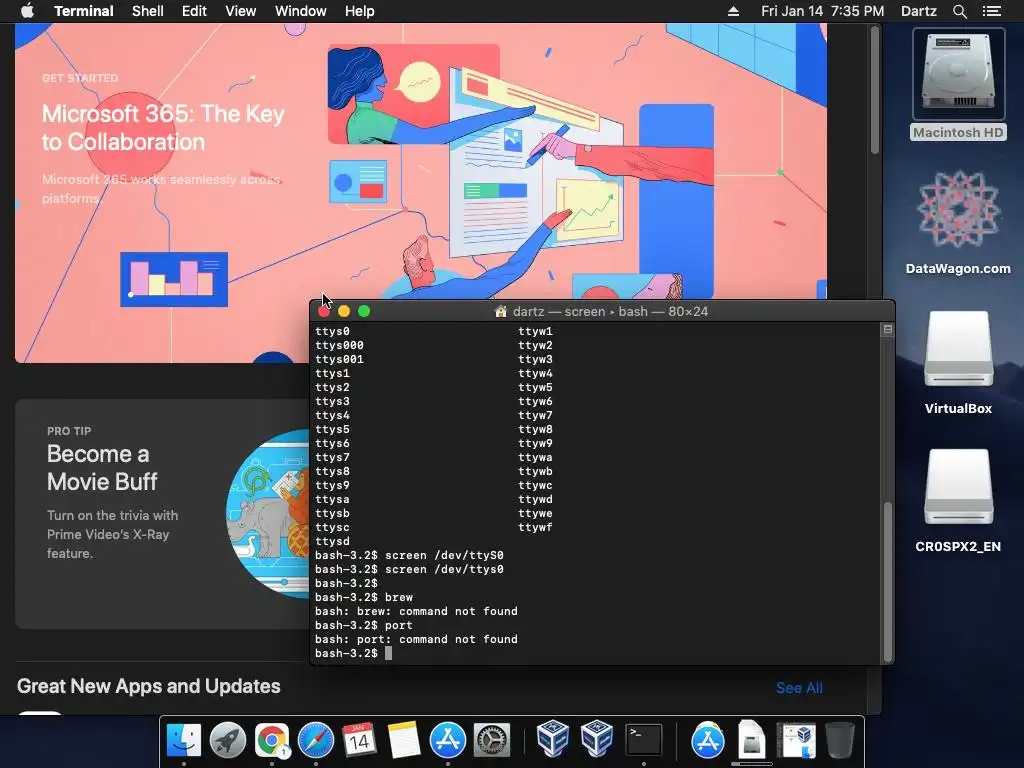Click the GET STARTED label in App Store
This screenshot has height=768, width=1024.
(x=80, y=78)
